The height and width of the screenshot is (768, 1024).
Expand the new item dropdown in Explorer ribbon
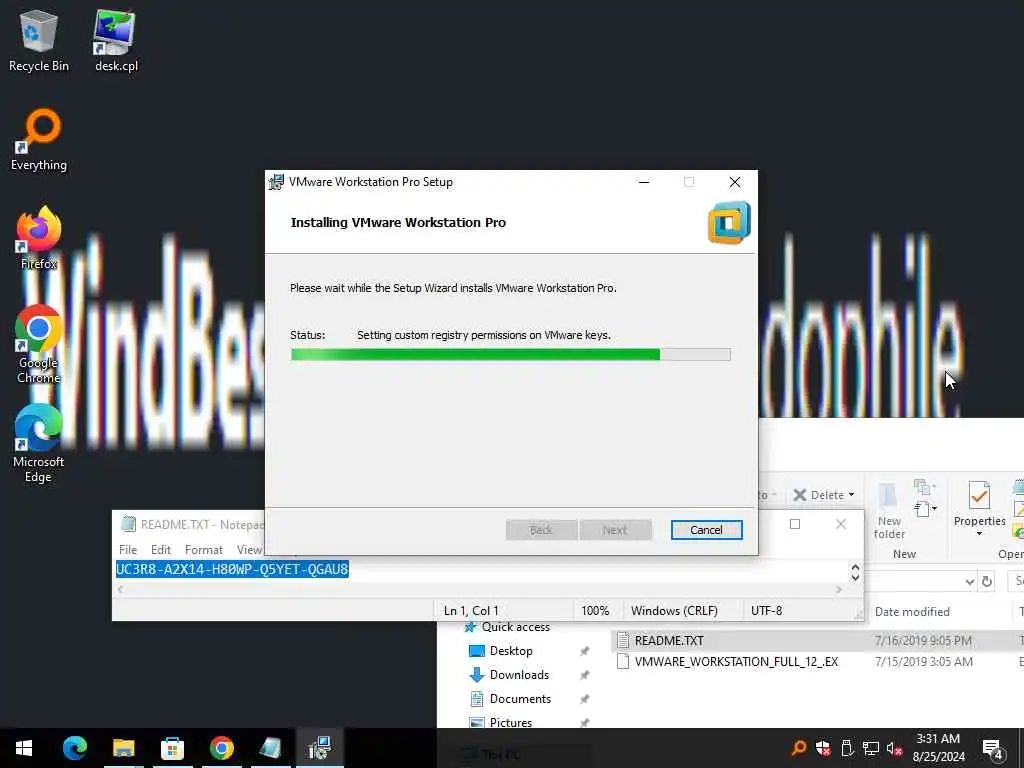[x=925, y=508]
